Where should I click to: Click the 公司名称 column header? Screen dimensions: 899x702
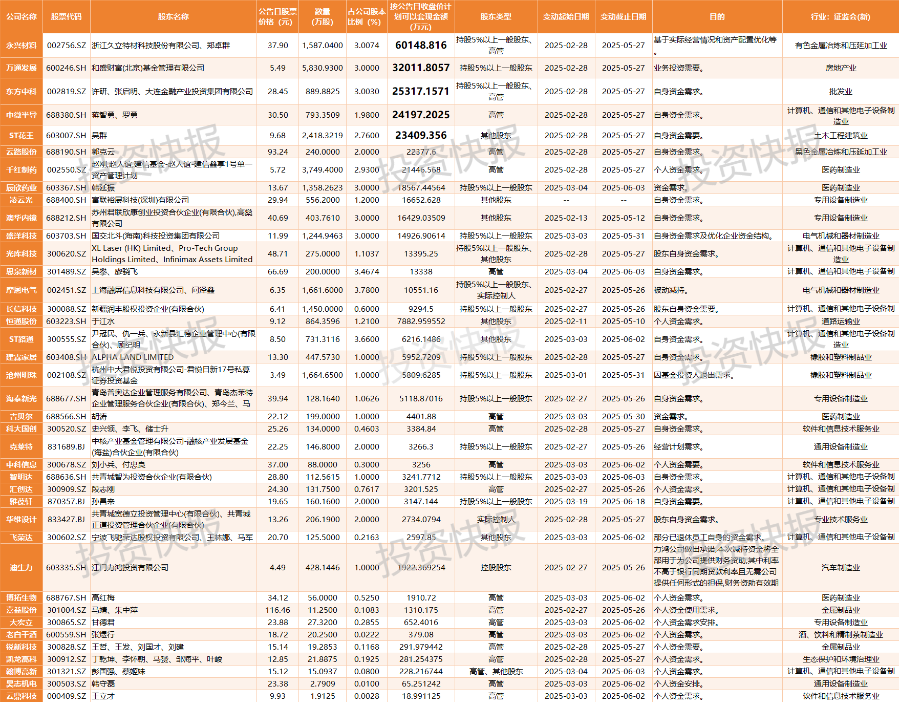[x=22, y=17]
